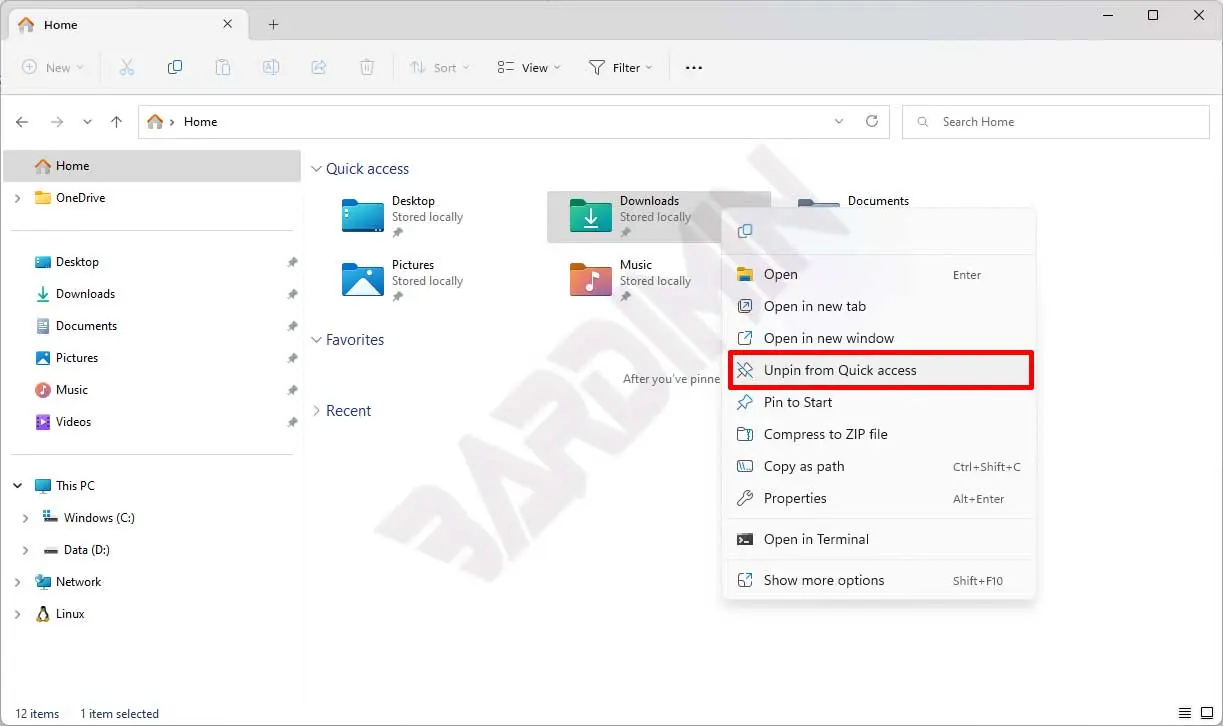Click the Cut scissors icon in toolbar
The width and height of the screenshot is (1223, 726).
[127, 68]
